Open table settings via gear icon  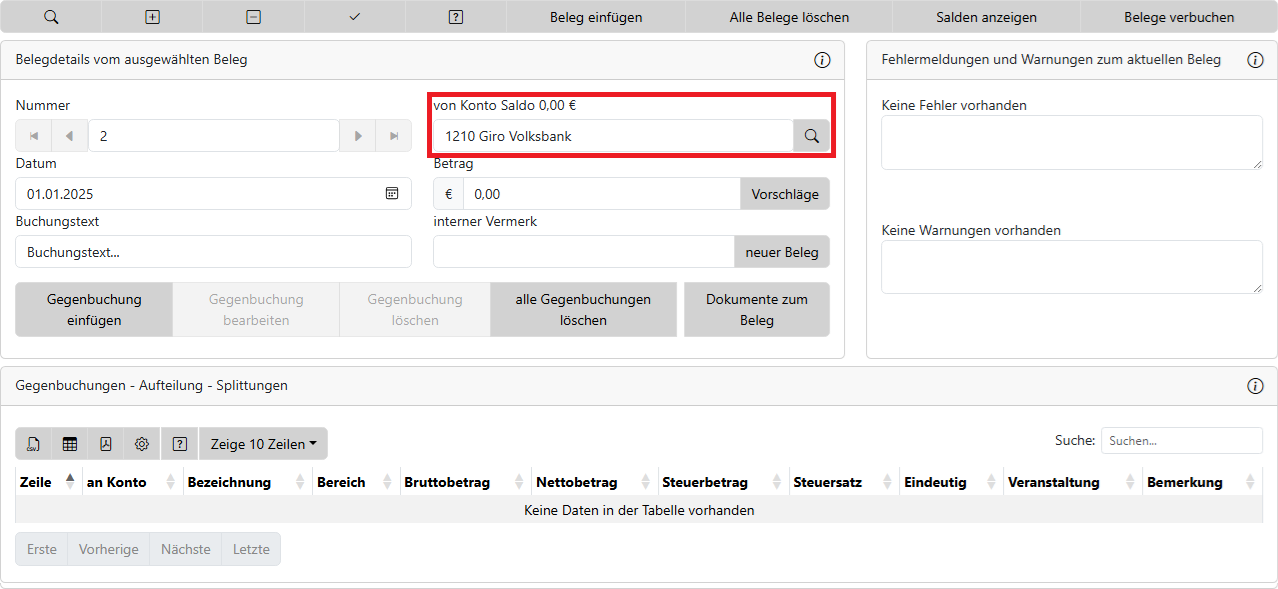[142, 444]
